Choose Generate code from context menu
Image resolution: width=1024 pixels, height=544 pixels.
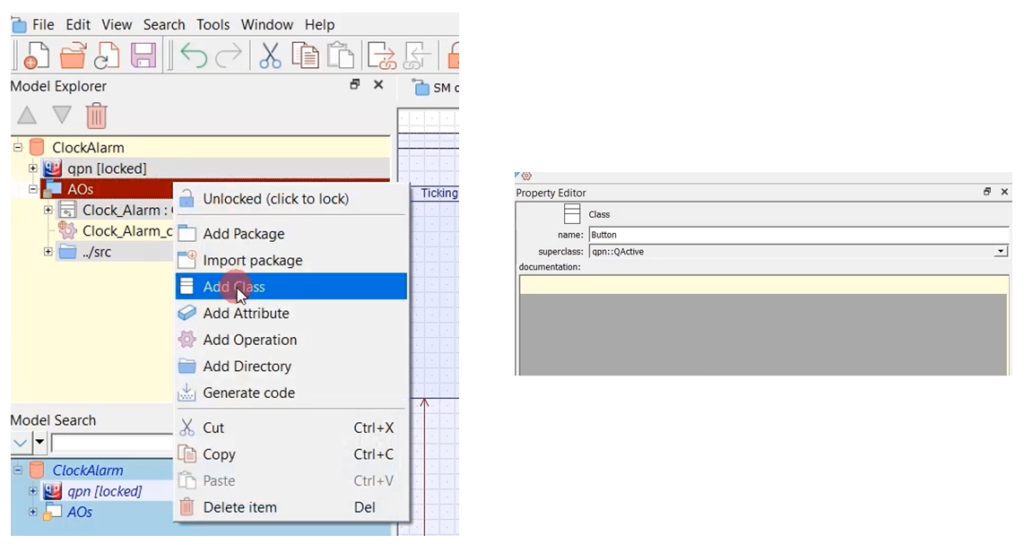pos(291,393)
